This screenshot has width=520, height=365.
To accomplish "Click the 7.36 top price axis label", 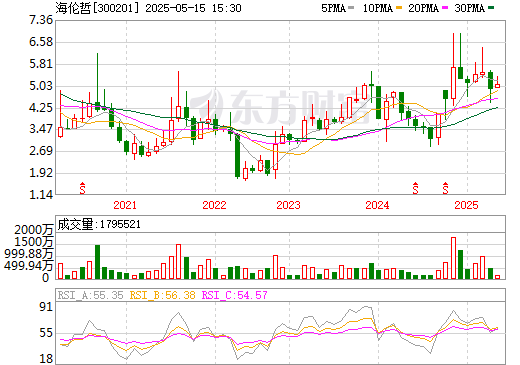I will pos(41,20).
